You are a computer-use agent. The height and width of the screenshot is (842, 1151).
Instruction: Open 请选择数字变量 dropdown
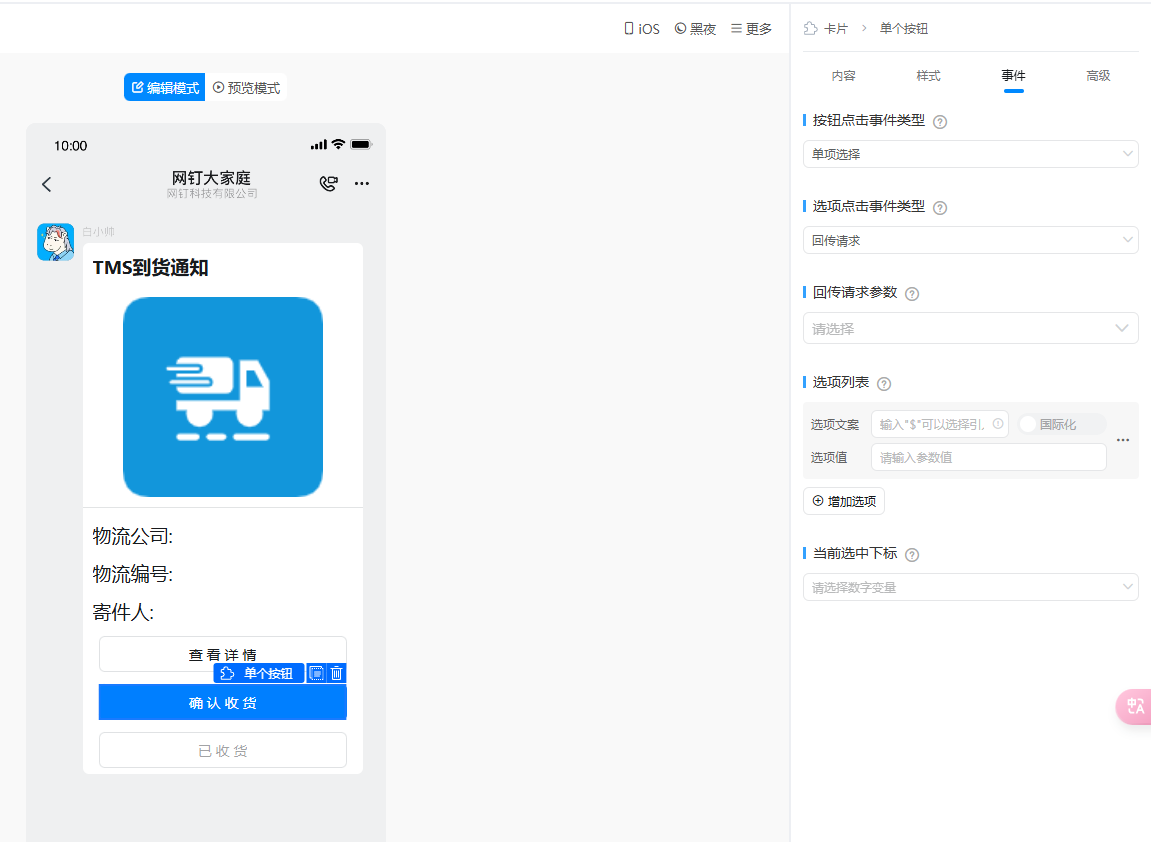pos(970,587)
